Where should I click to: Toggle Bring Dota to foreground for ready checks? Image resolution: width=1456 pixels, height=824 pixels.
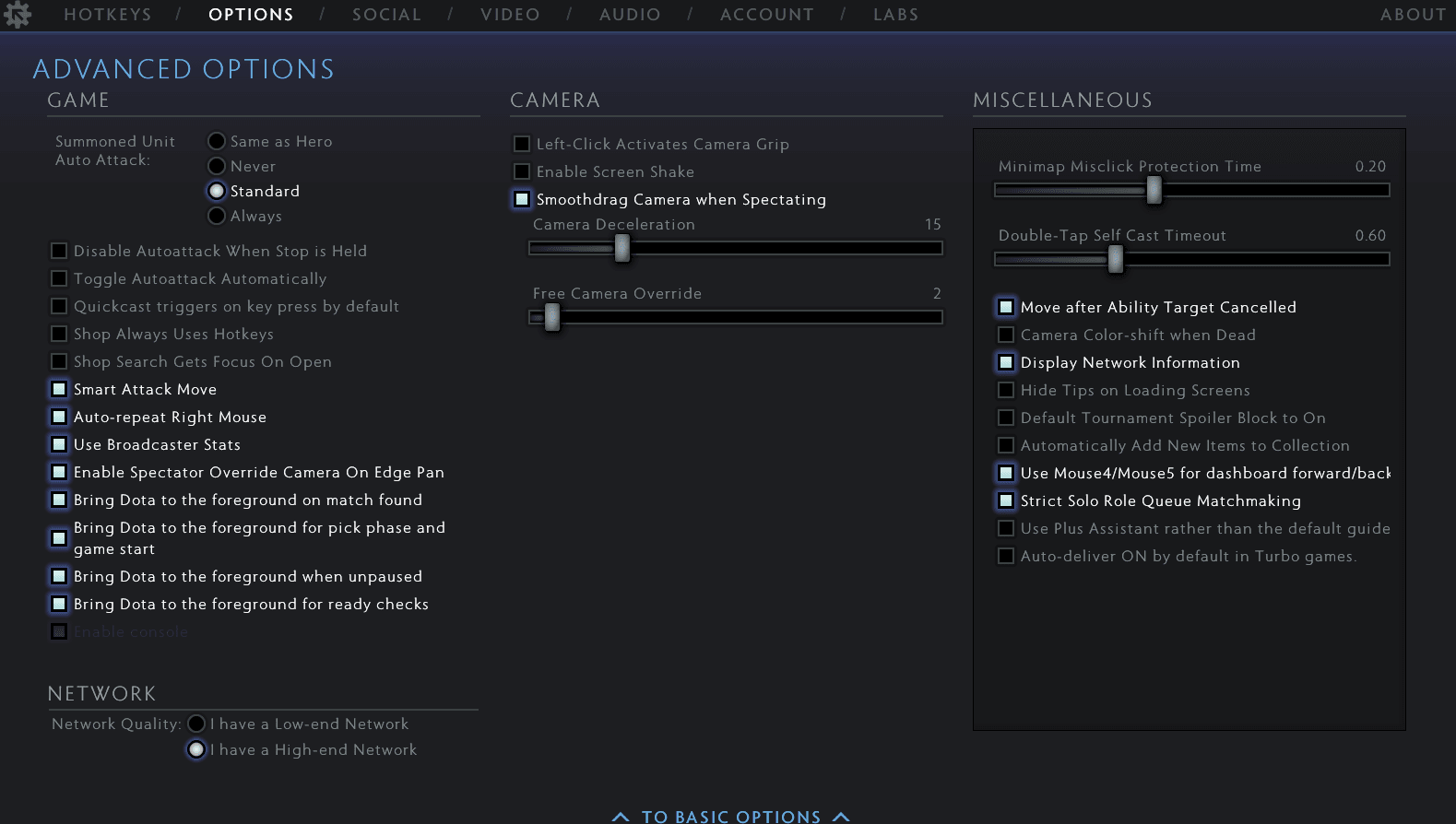coord(59,604)
